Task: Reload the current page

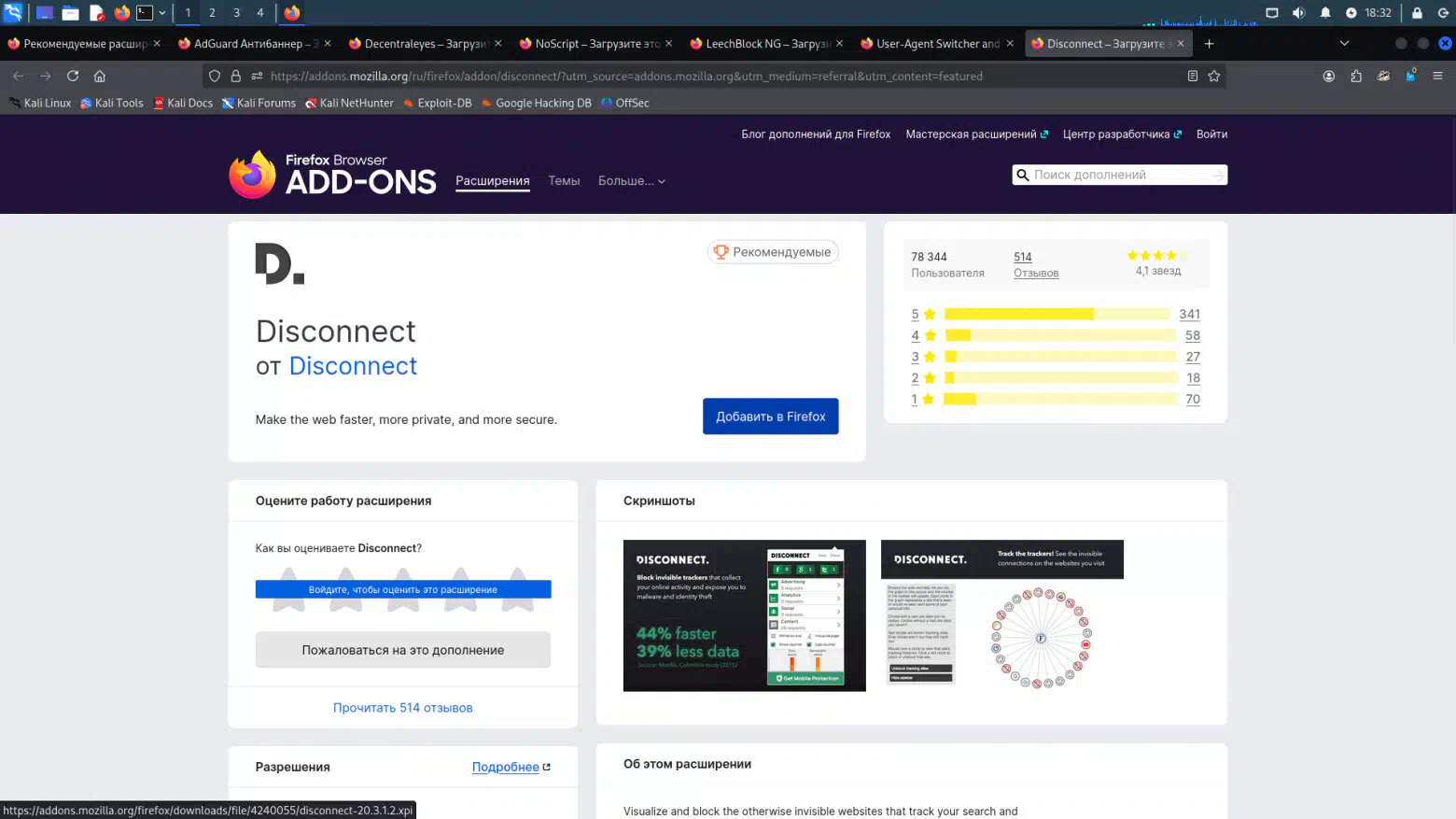Action: point(73,77)
